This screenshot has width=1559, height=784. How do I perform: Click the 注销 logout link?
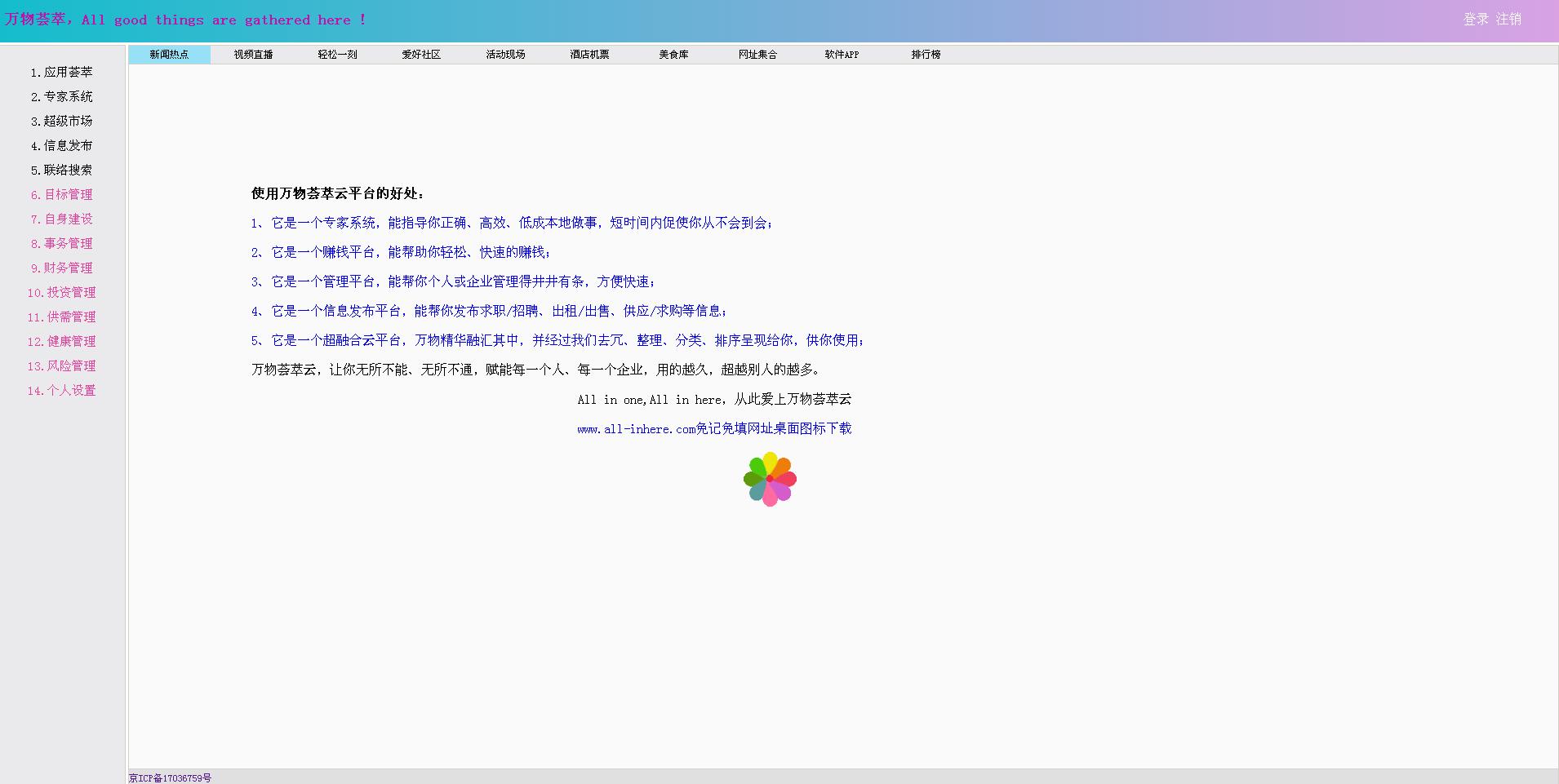1508,19
